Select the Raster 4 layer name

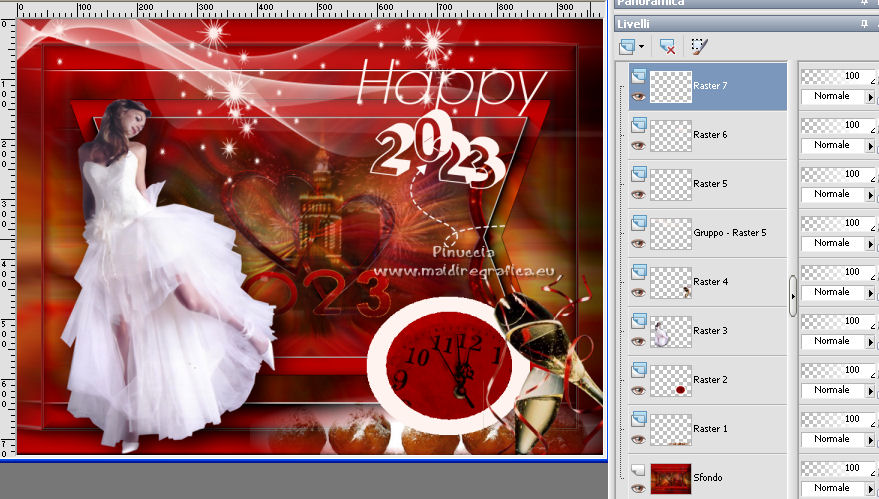[x=710, y=281]
